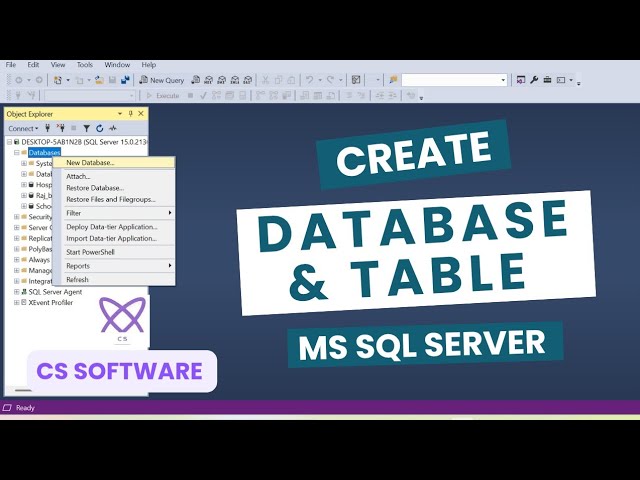Click the Ready status bar text
The image size is (640, 480).
(25, 407)
